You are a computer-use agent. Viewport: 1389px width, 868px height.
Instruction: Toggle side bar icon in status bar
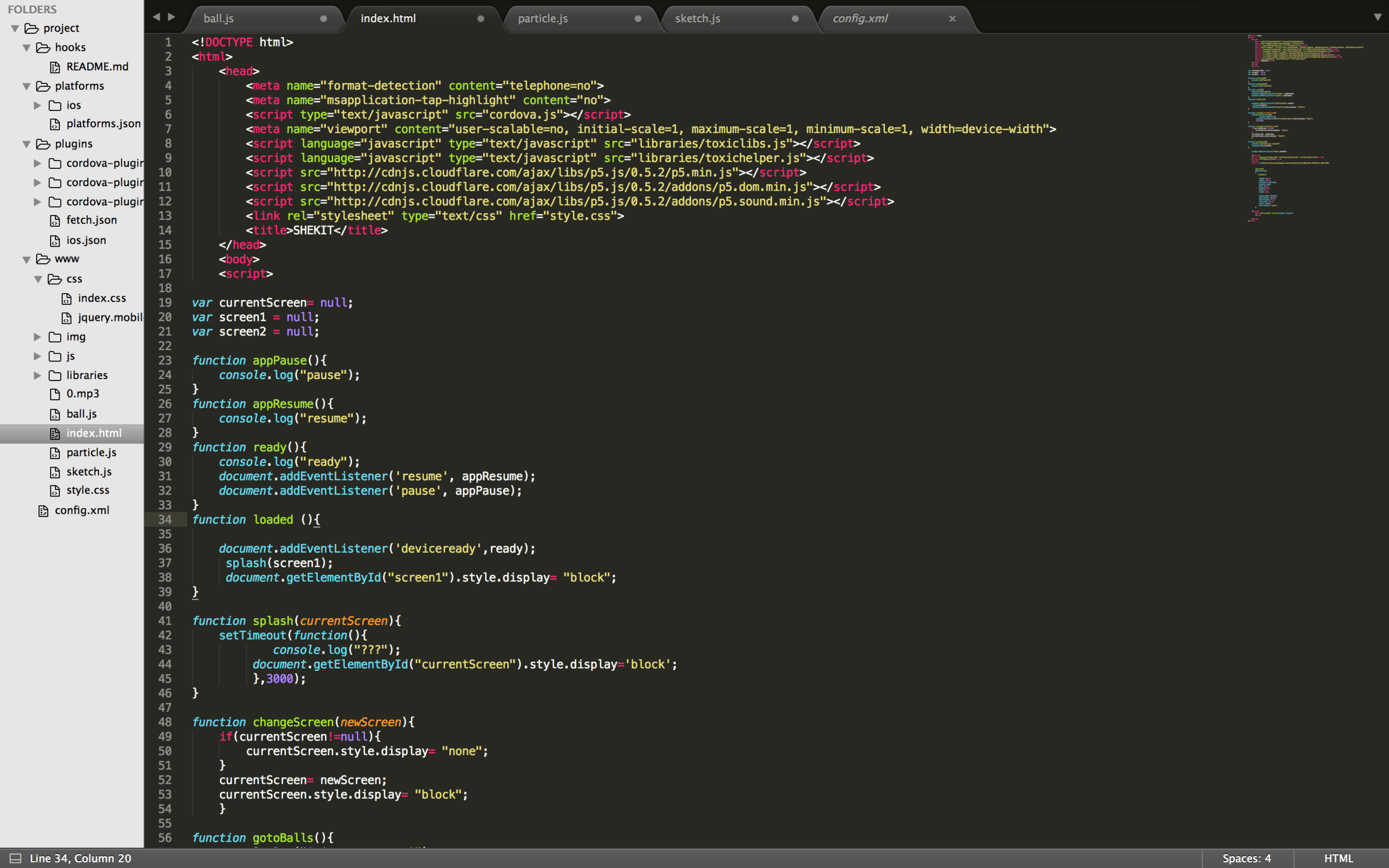tap(16, 858)
